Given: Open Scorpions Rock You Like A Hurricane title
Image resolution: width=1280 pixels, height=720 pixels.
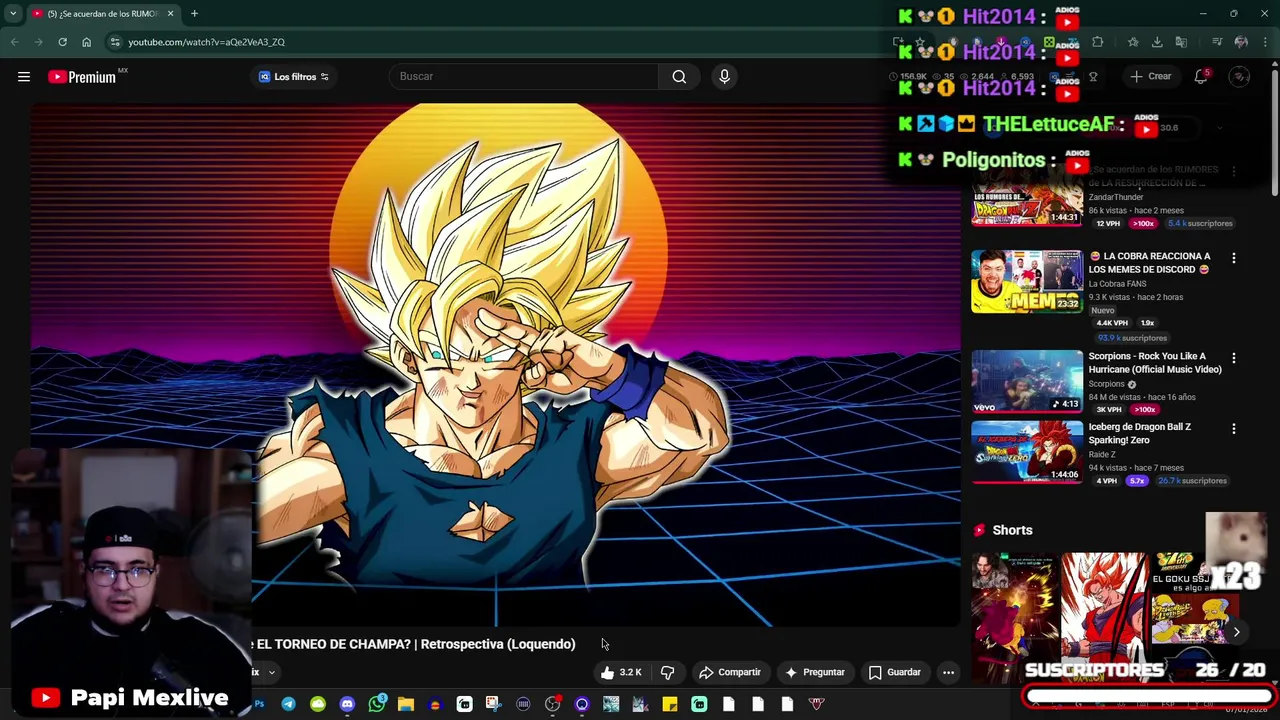Looking at the screenshot, I should [x=1154, y=363].
